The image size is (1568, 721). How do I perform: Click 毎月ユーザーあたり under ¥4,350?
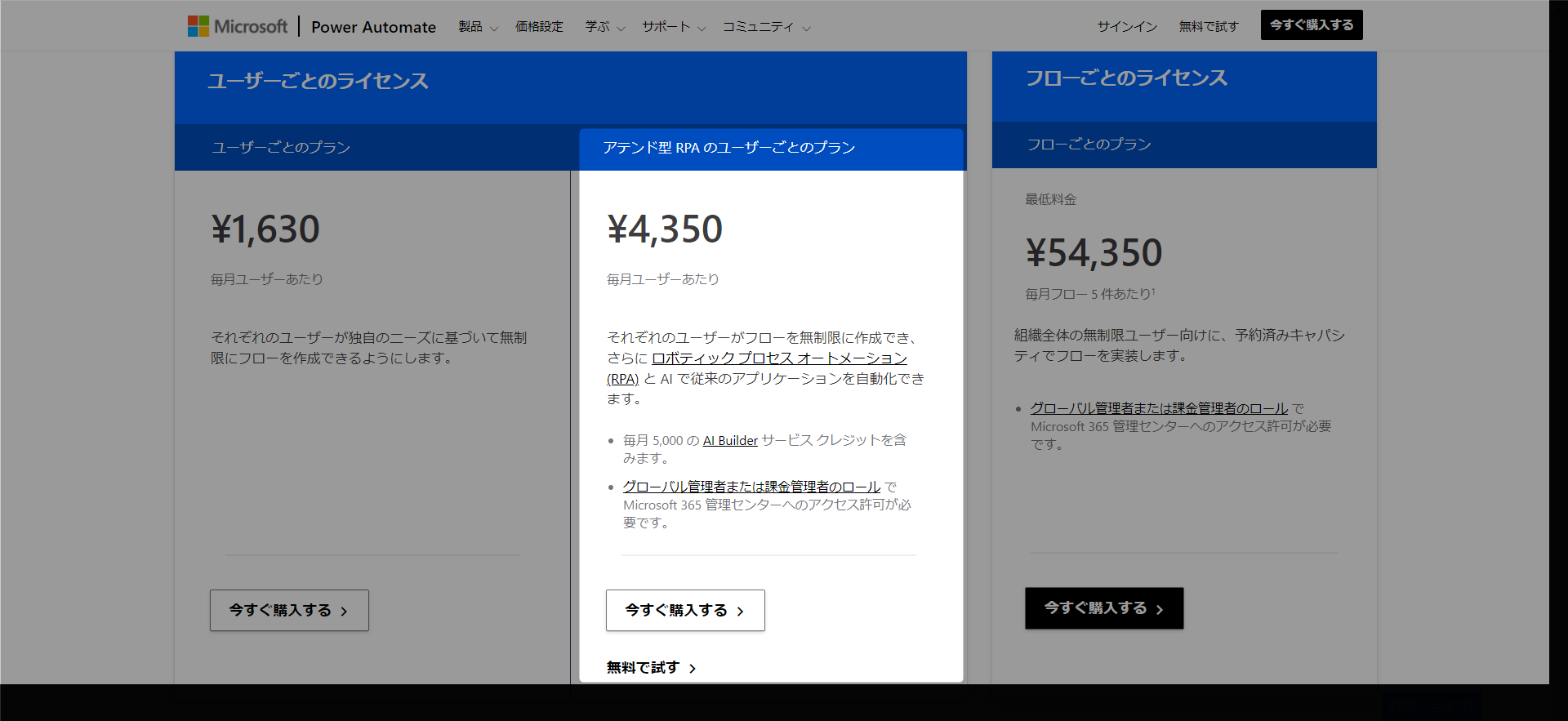(x=663, y=279)
